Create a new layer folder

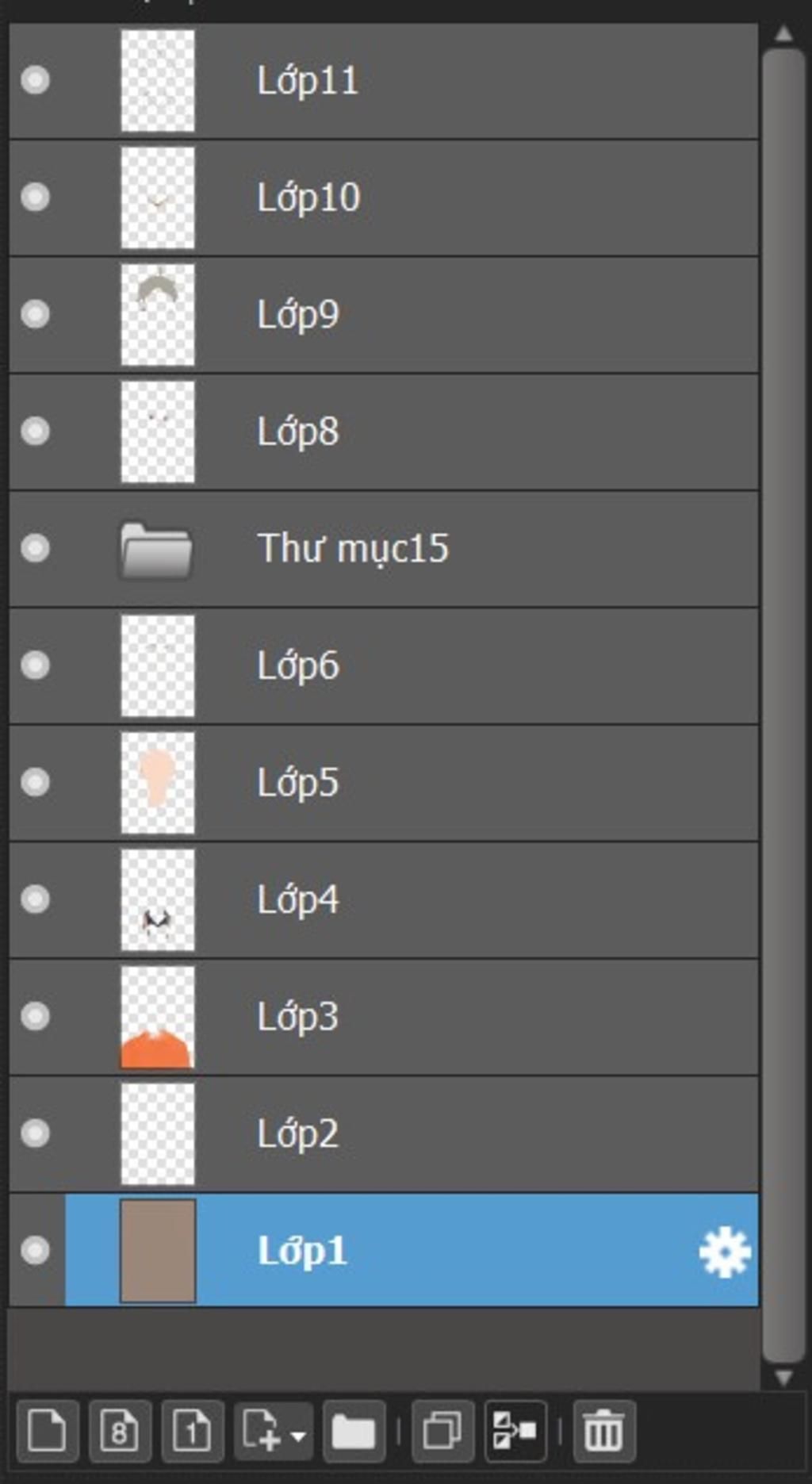click(354, 1432)
